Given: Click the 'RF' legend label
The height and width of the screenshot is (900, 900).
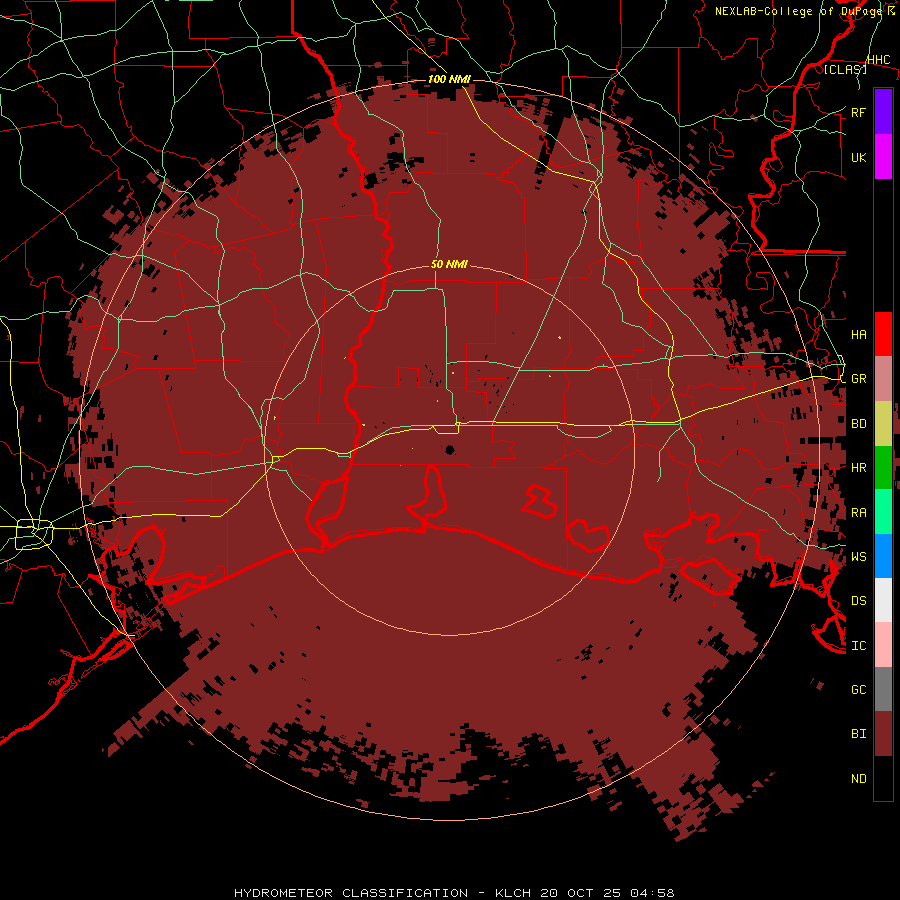Looking at the screenshot, I should (x=859, y=112).
